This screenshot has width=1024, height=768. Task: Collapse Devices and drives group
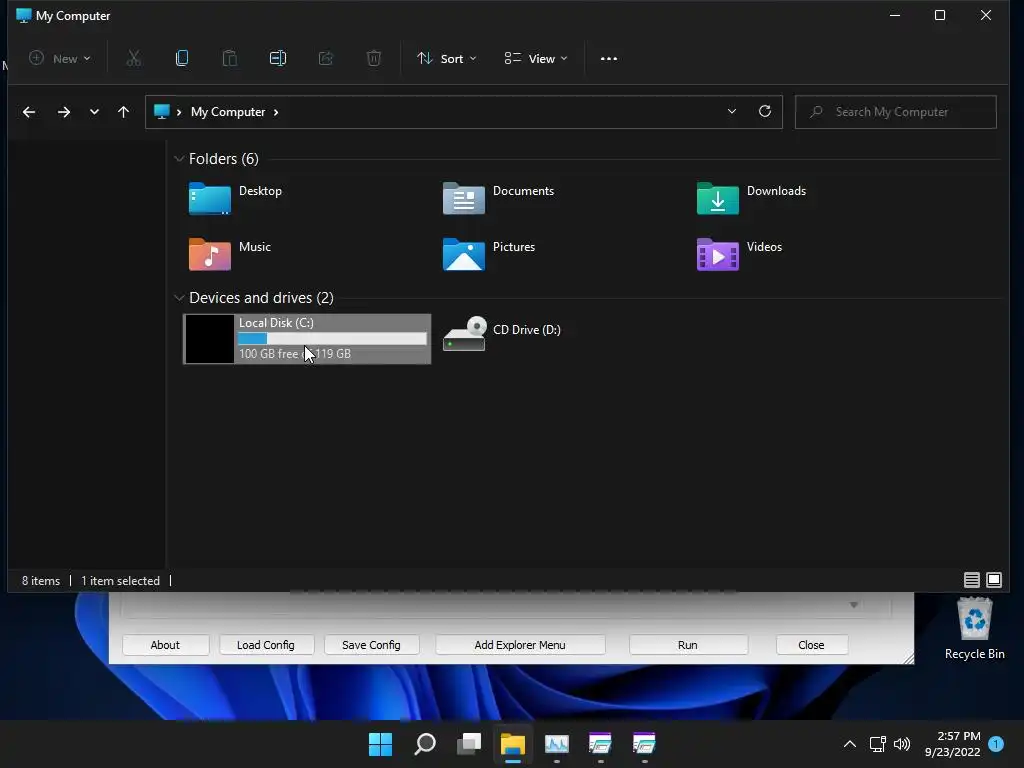tap(179, 298)
